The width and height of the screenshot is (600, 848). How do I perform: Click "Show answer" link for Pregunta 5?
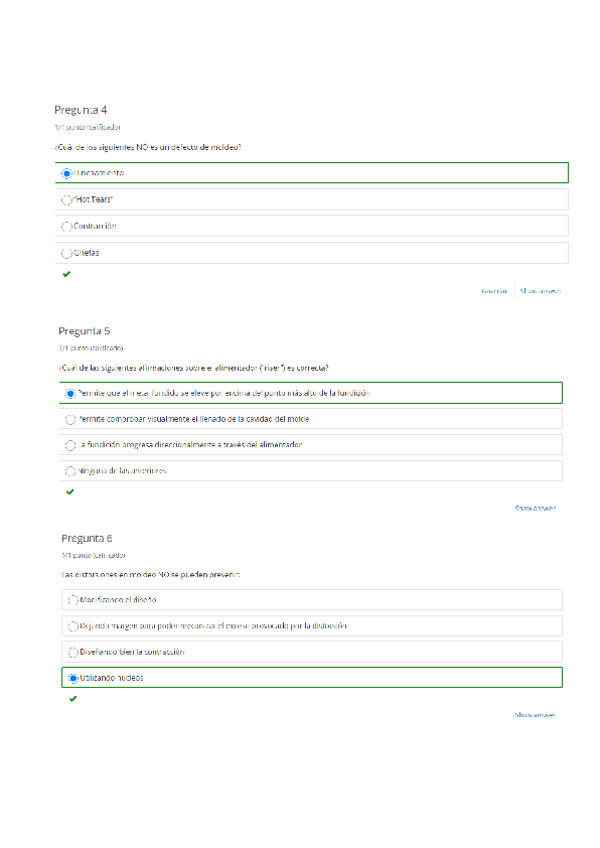pos(535,508)
